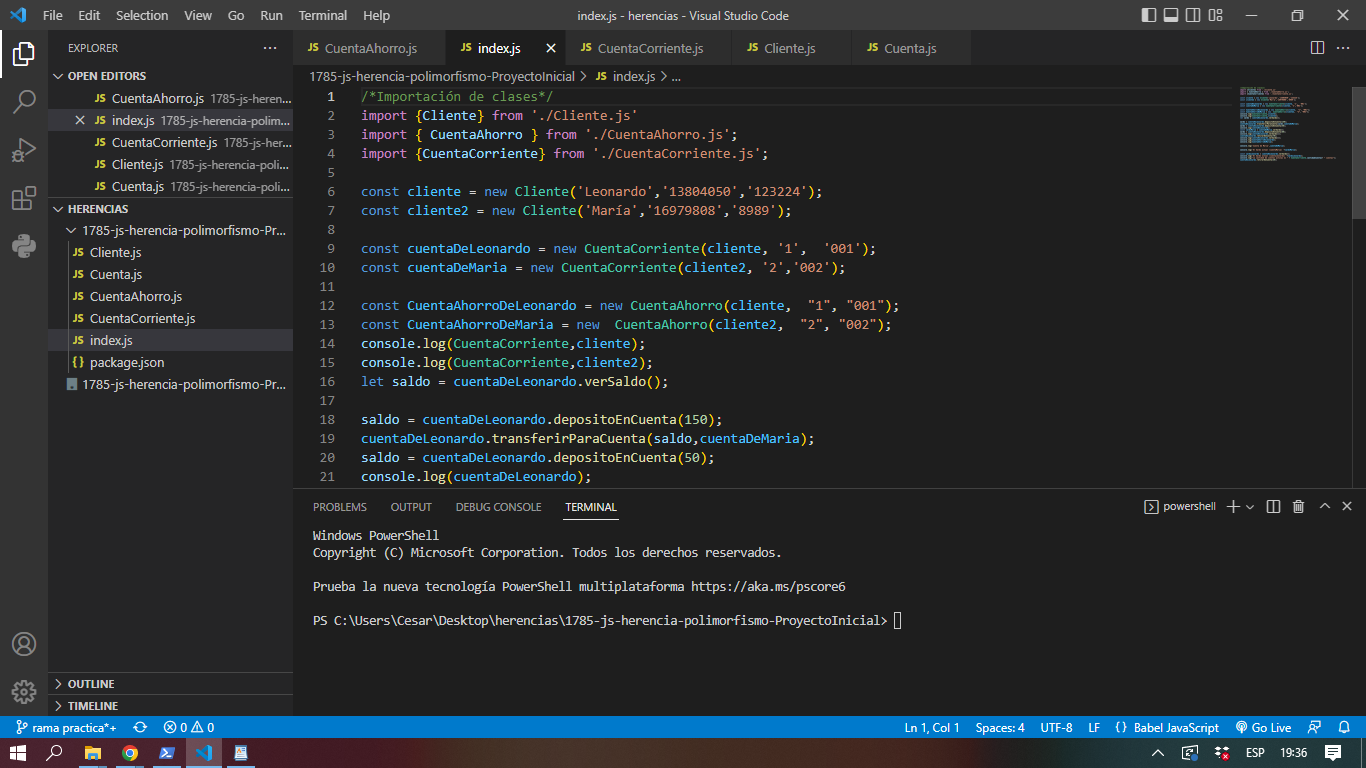Select end of line sequence LF
This screenshot has width=1366, height=768.
[x=1094, y=728]
